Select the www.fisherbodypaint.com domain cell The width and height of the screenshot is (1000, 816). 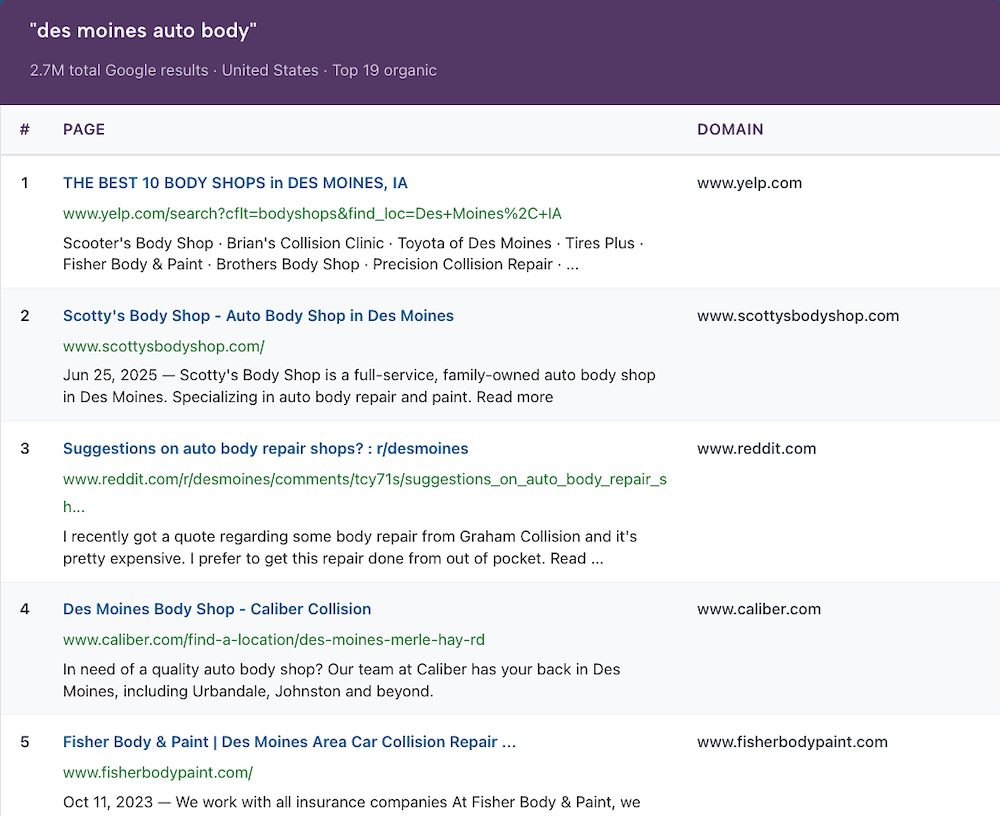tap(792, 742)
